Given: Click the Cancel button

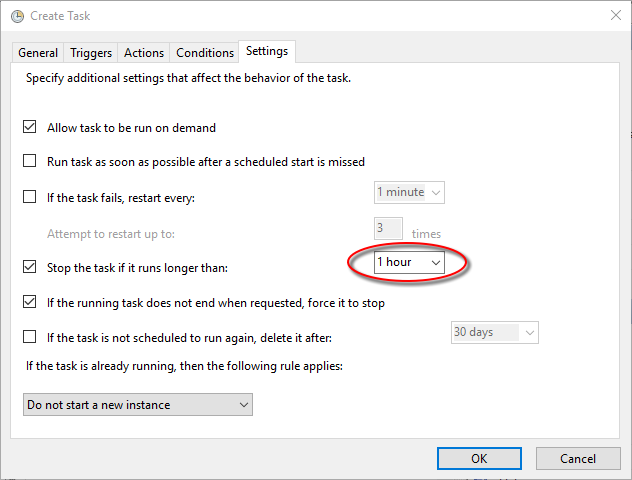Looking at the screenshot, I should click(577, 458).
